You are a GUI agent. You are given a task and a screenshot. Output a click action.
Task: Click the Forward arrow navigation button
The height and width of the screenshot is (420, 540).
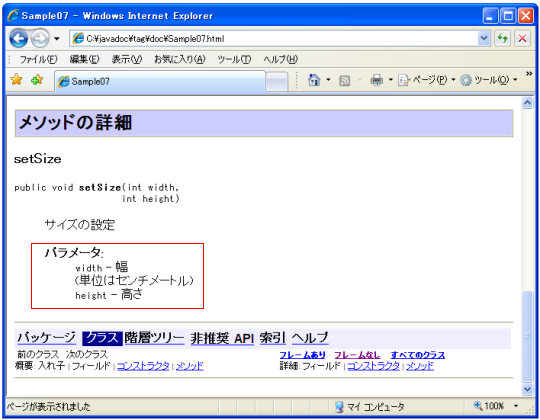pos(40,39)
